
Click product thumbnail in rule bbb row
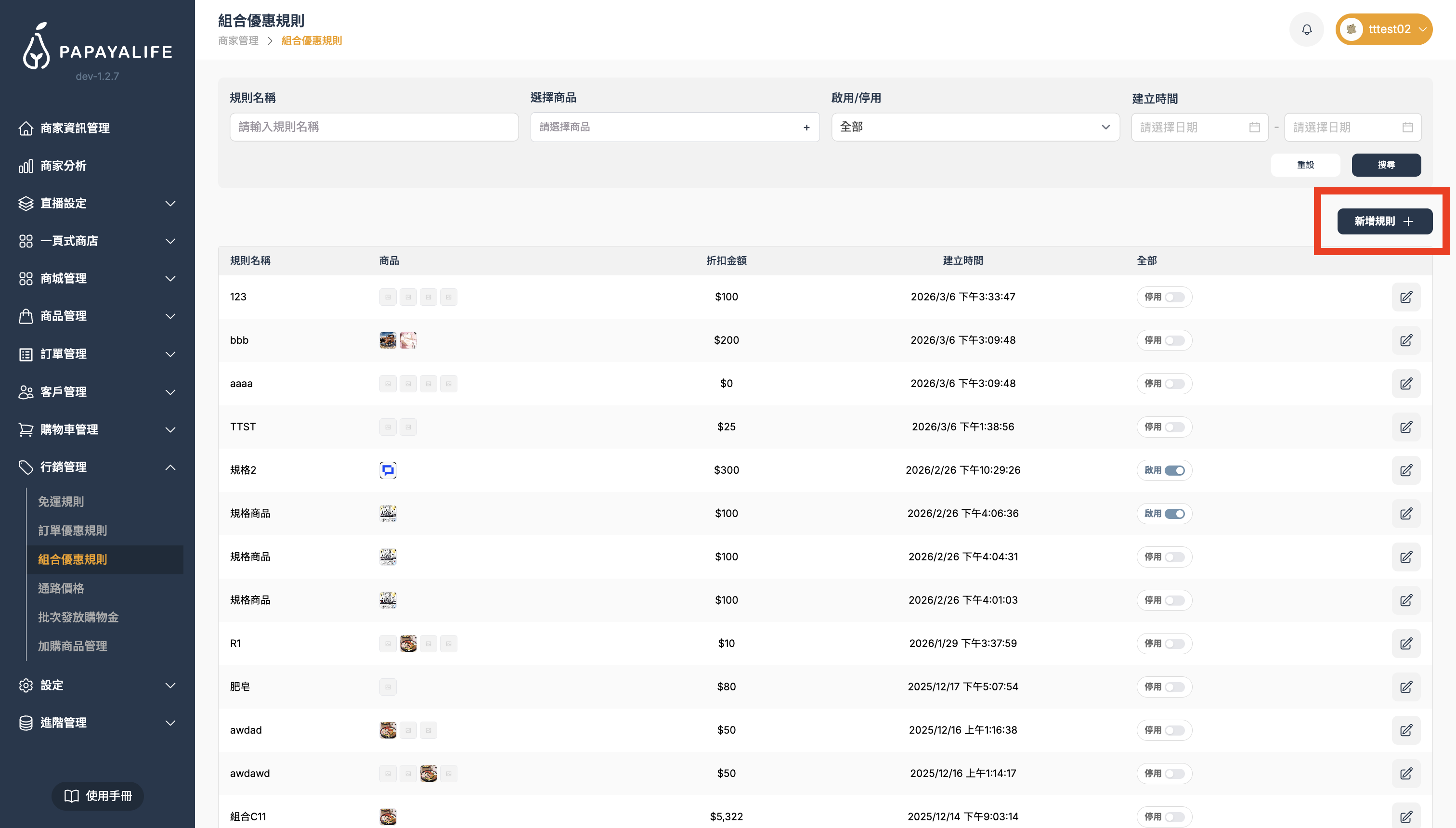[388, 340]
